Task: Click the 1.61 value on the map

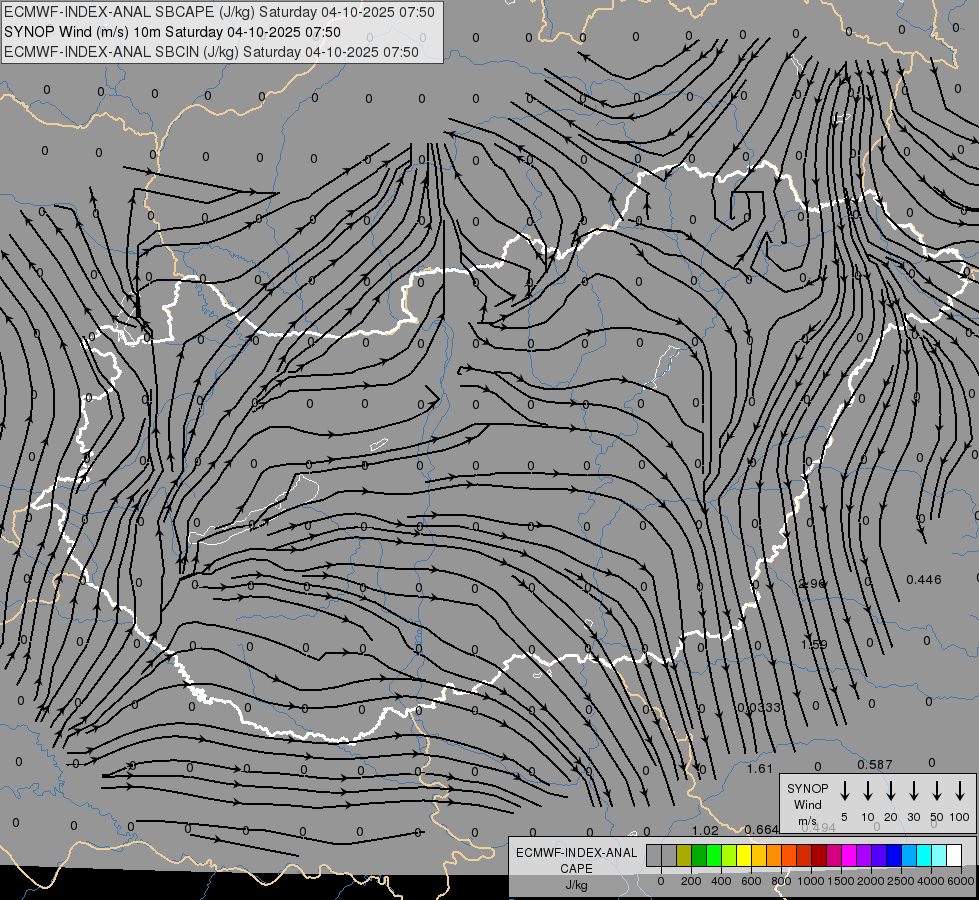Action: pyautogui.click(x=760, y=768)
